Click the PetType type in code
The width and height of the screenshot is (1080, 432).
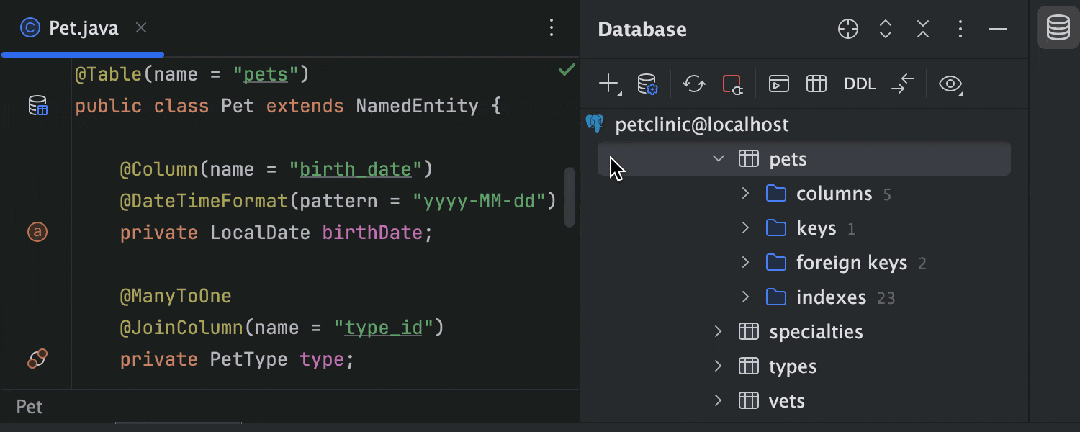[x=249, y=360]
